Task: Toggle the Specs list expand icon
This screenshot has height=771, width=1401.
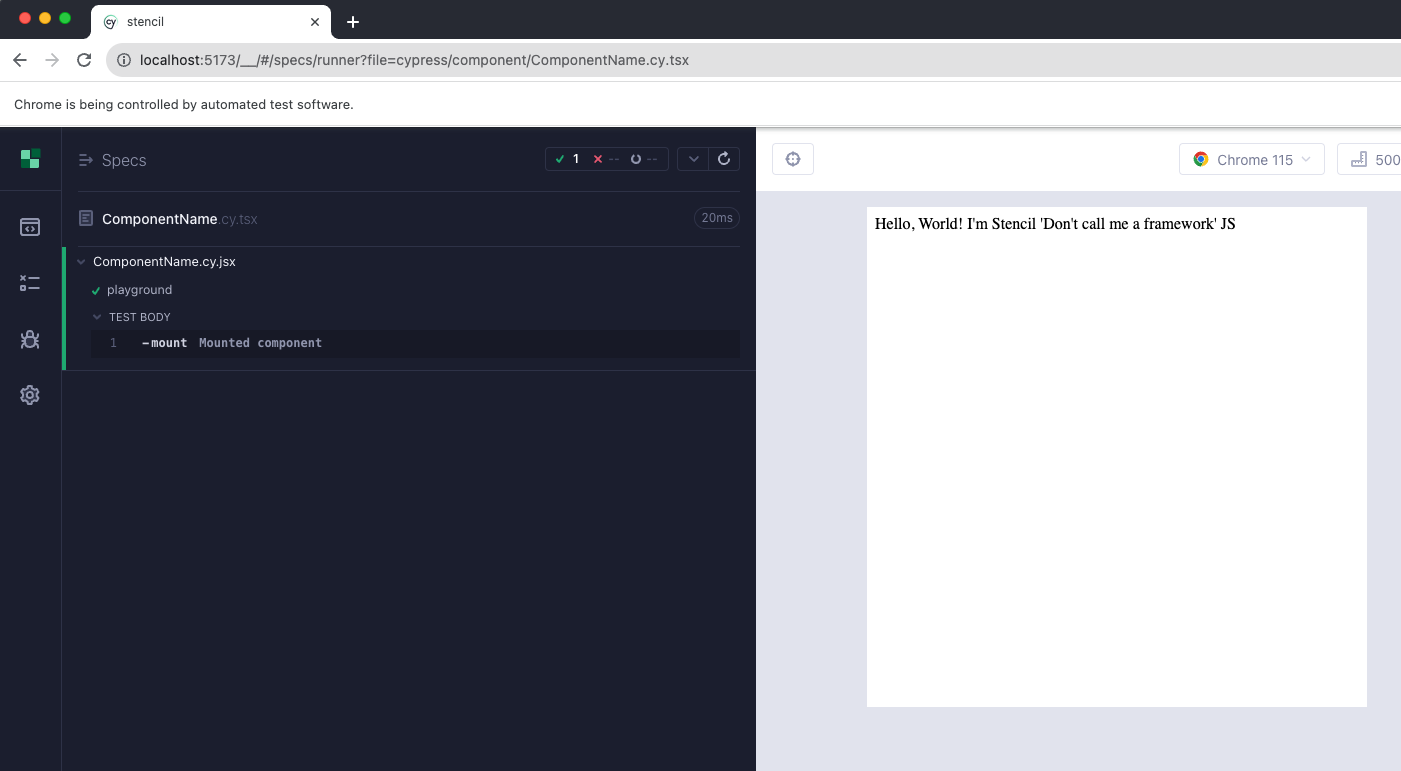Action: click(85, 160)
